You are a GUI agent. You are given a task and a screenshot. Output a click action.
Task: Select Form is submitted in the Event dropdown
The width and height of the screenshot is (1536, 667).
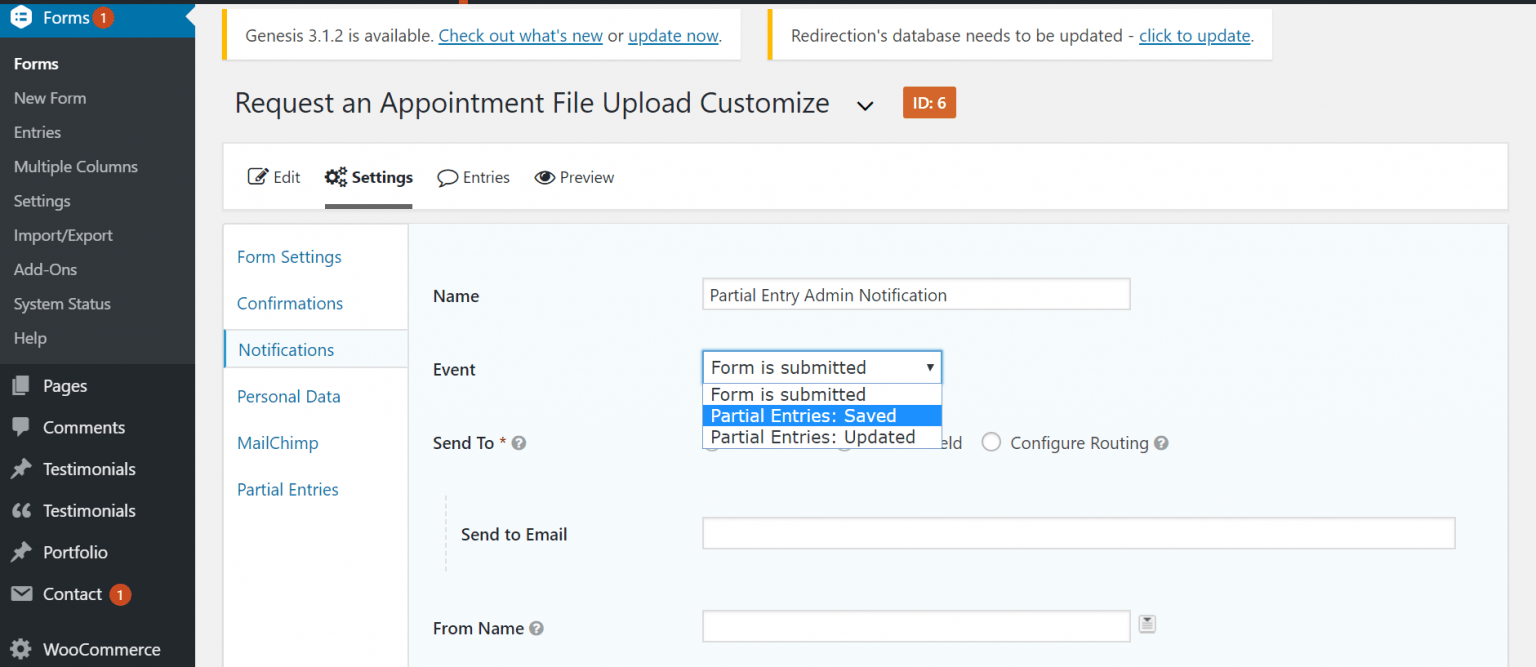click(786, 394)
